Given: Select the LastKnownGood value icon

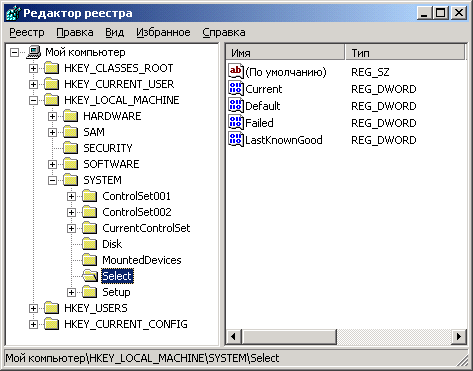Looking at the screenshot, I should pyautogui.click(x=236, y=140).
